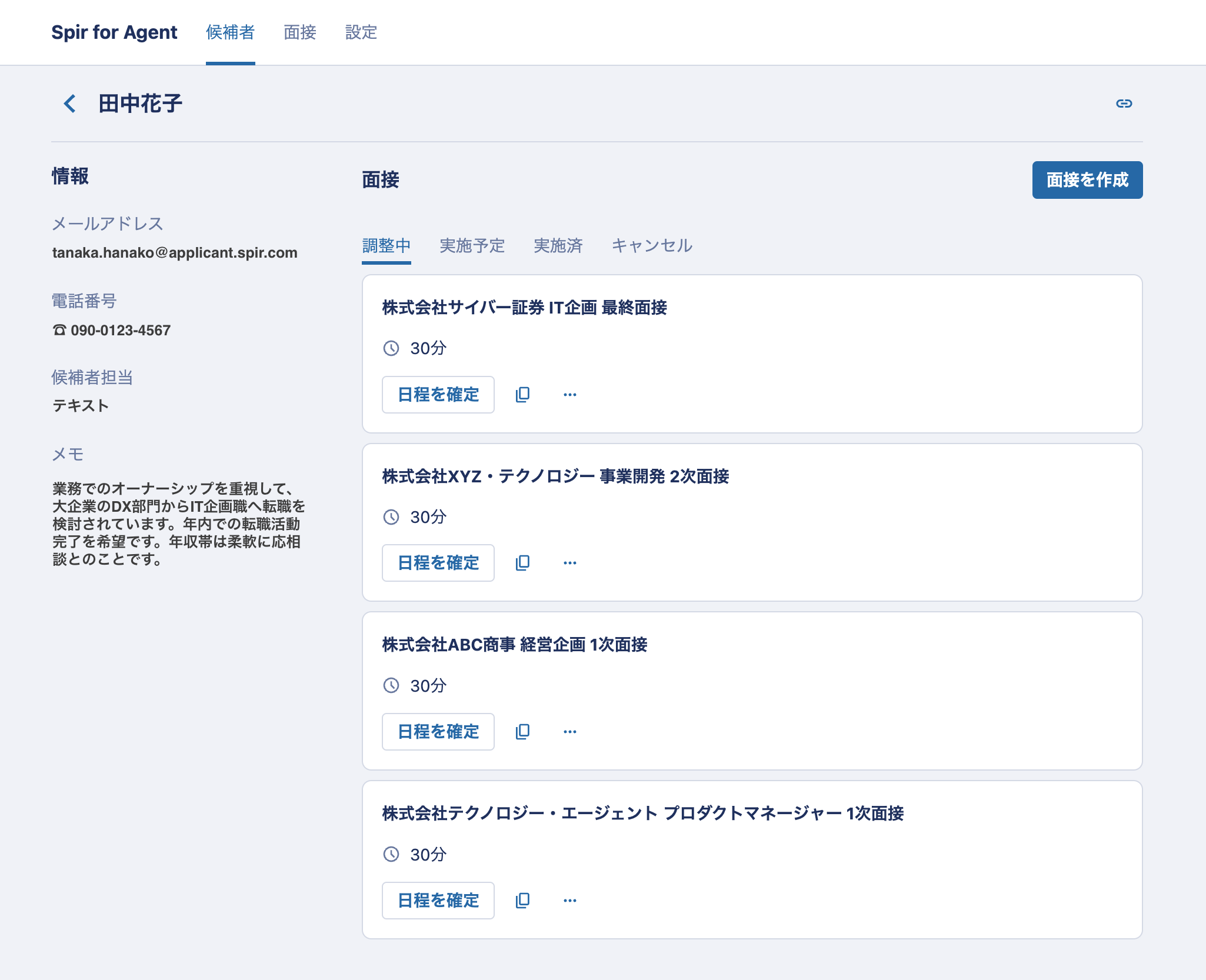Click the back arrow beside 田中花子
This screenshot has height=980, width=1206.
[70, 104]
